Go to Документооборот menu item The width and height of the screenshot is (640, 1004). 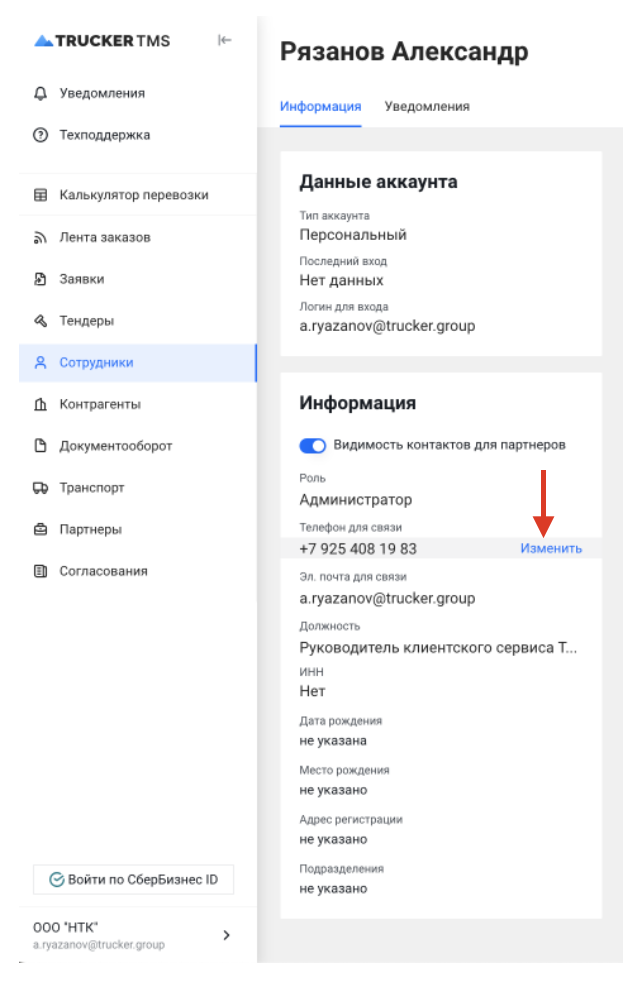115,446
